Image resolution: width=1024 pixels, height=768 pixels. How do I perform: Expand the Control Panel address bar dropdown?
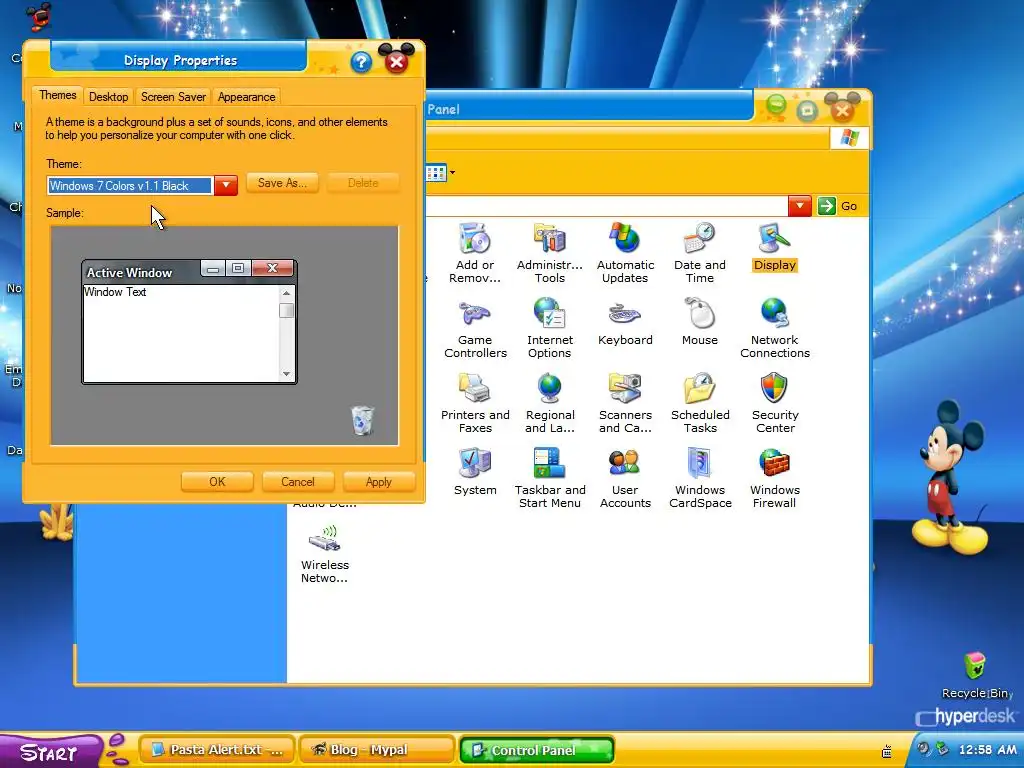tap(799, 206)
